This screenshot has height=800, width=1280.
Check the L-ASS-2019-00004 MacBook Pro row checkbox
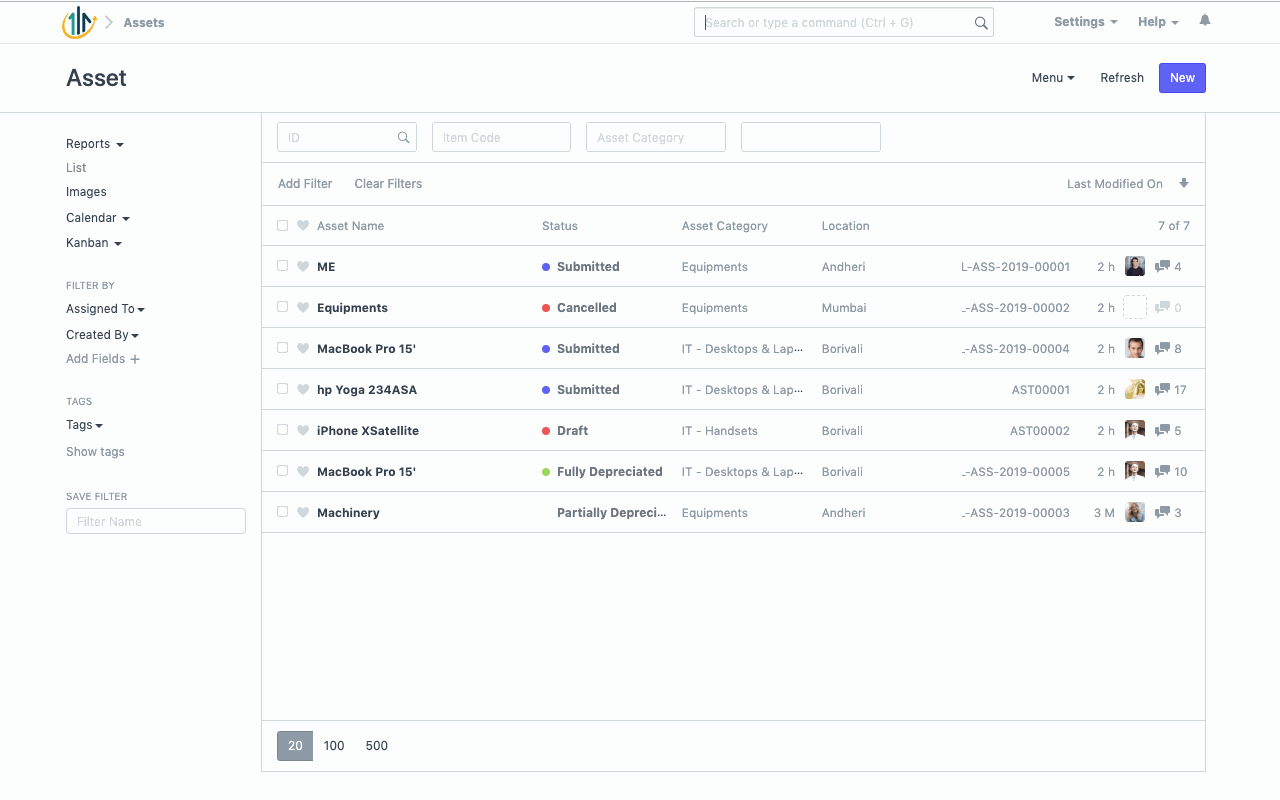(x=282, y=348)
